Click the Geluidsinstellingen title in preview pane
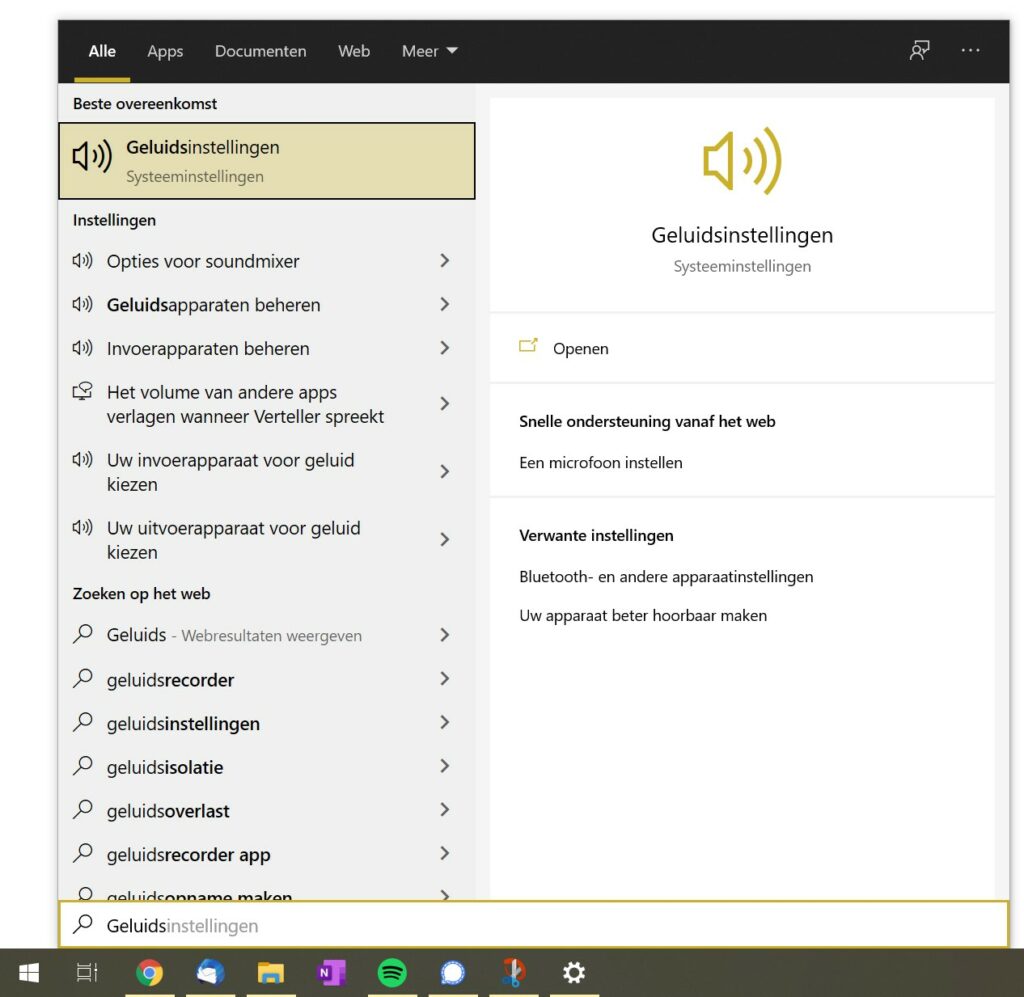 [742, 235]
